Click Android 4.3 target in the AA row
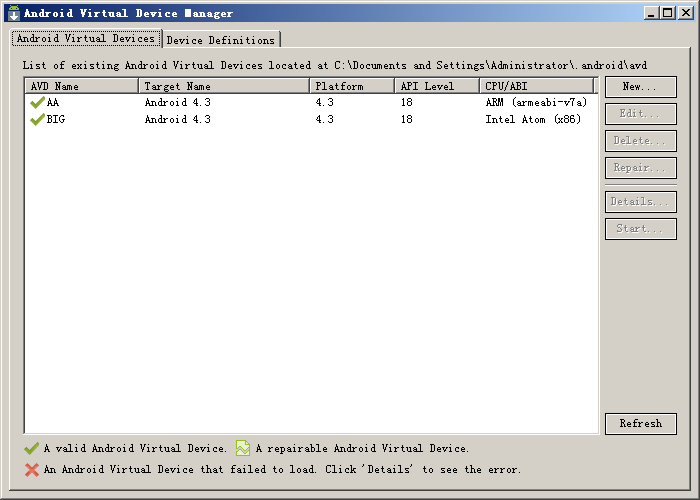The image size is (700, 500). (x=178, y=103)
